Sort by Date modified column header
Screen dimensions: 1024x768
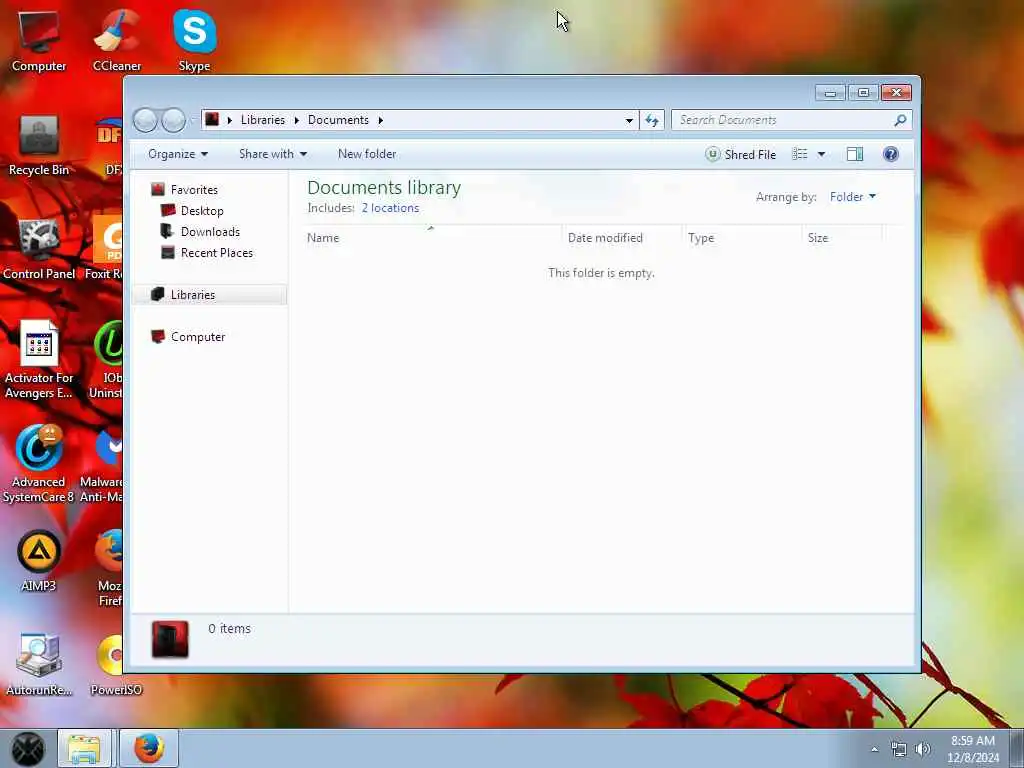coord(622,238)
